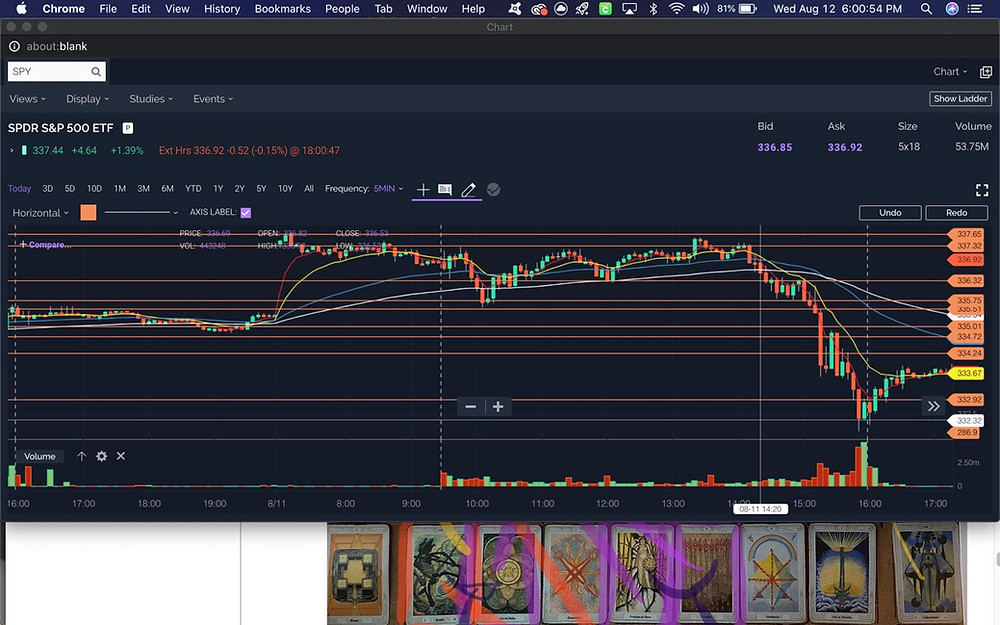Click the gray chart checkmark icon
Image resolution: width=1000 pixels, height=625 pixels.
tap(493, 189)
